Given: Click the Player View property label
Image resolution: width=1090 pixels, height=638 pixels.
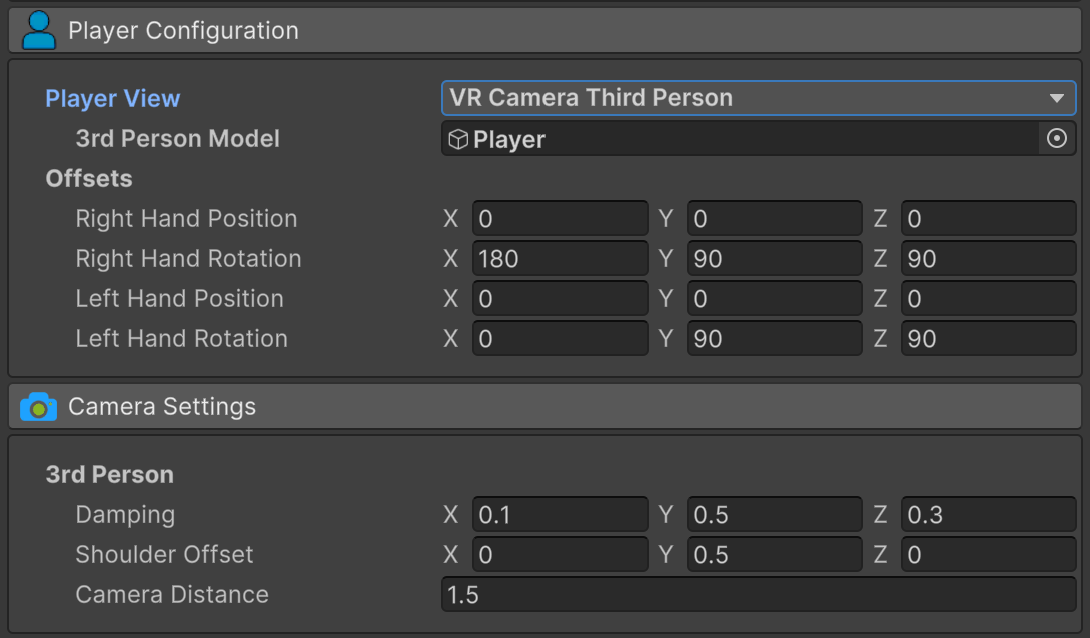Looking at the screenshot, I should tap(113, 99).
